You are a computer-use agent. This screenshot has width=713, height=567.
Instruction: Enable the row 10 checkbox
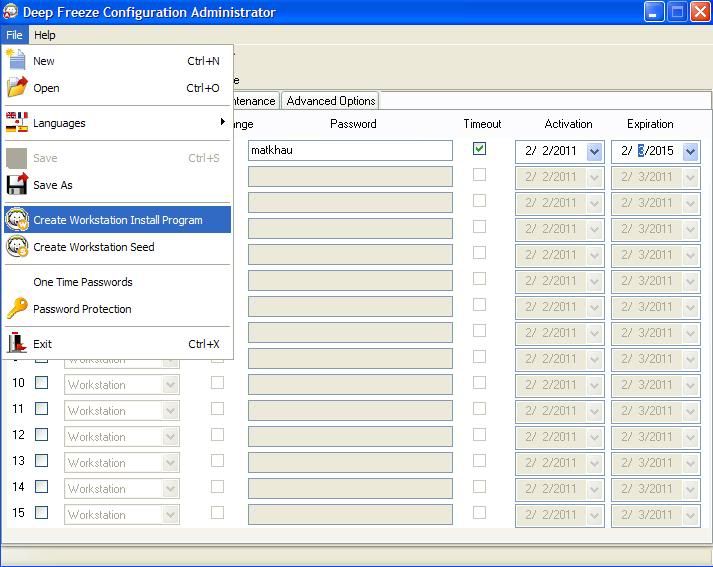pyautogui.click(x=41, y=383)
